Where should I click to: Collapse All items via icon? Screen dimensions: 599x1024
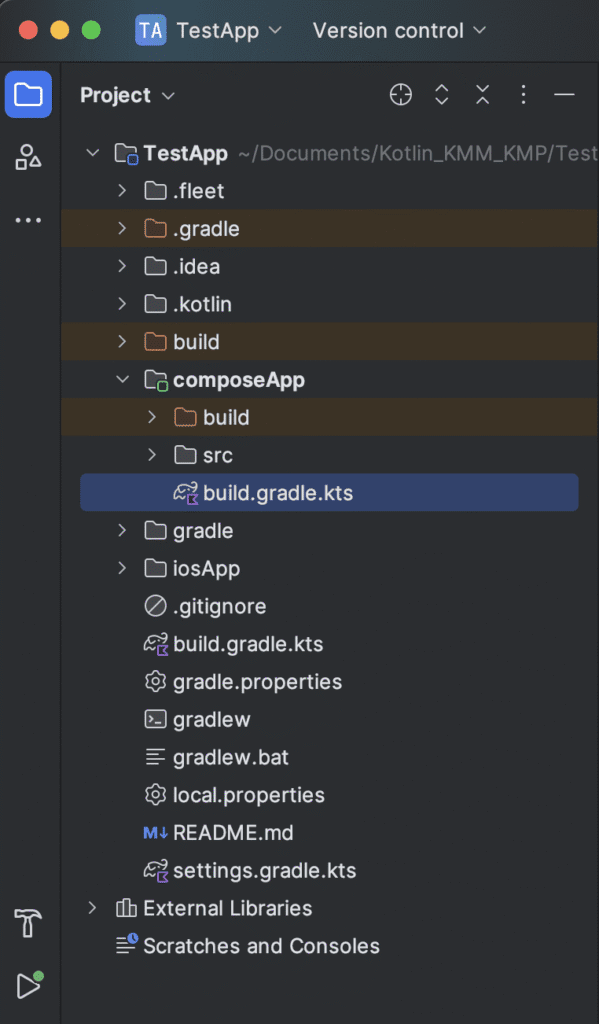pyautogui.click(x=482, y=94)
